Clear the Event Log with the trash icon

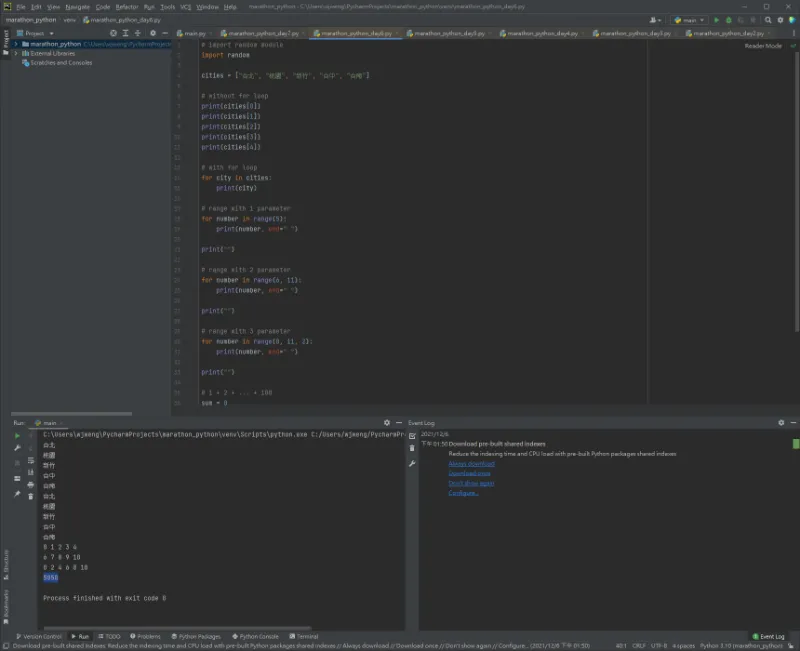(412, 448)
